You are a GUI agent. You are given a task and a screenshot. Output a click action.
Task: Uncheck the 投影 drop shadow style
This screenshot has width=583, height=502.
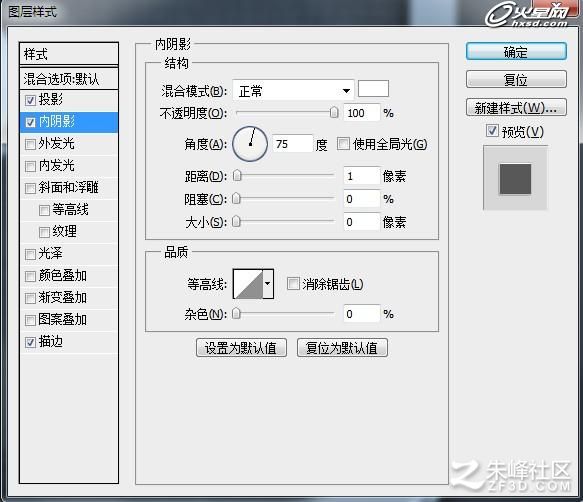[x=30, y=100]
